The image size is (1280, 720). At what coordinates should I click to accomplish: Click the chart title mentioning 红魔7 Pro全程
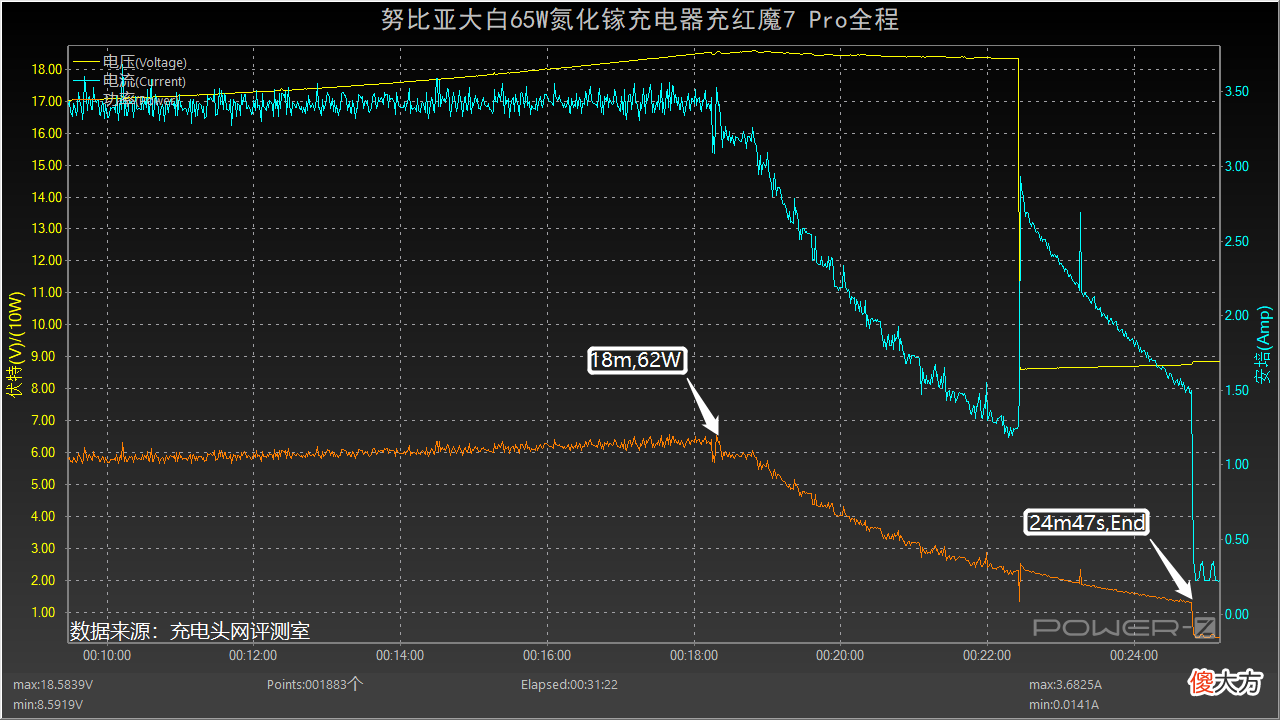click(x=640, y=20)
